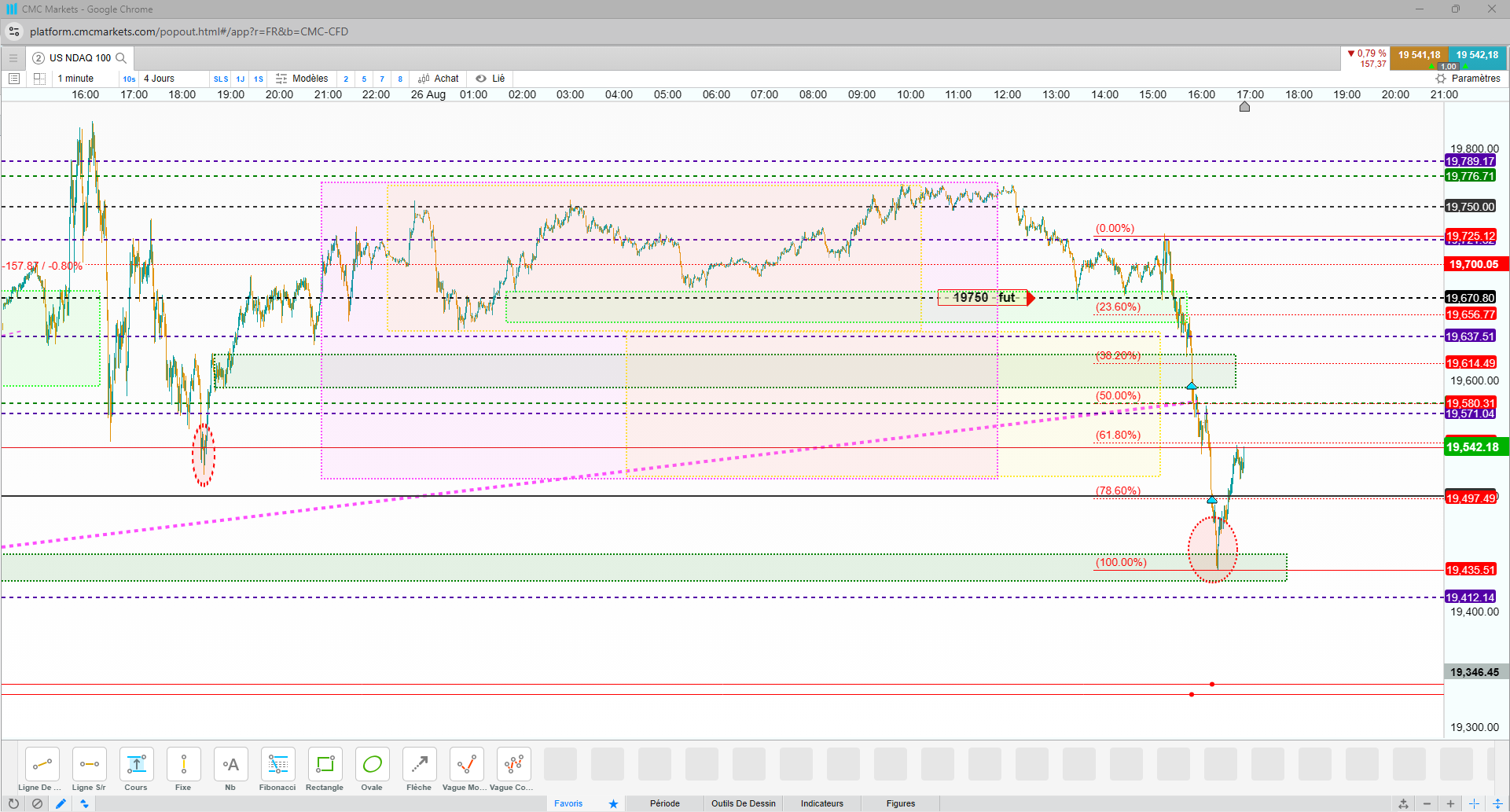Image resolution: width=1510 pixels, height=812 pixels.
Task: Click the zoom out minus button
Action: coord(1427,803)
